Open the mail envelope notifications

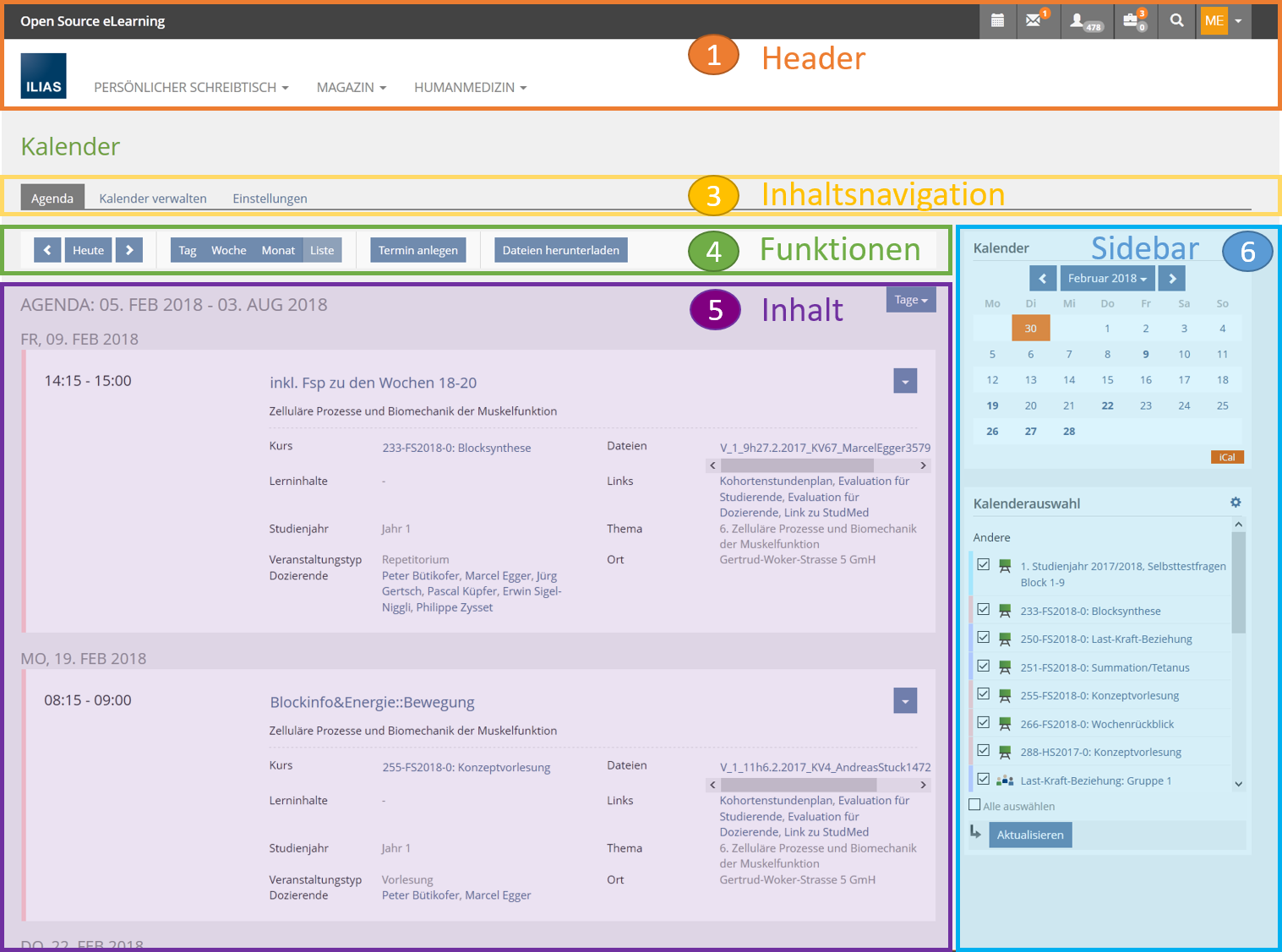coord(1034,21)
